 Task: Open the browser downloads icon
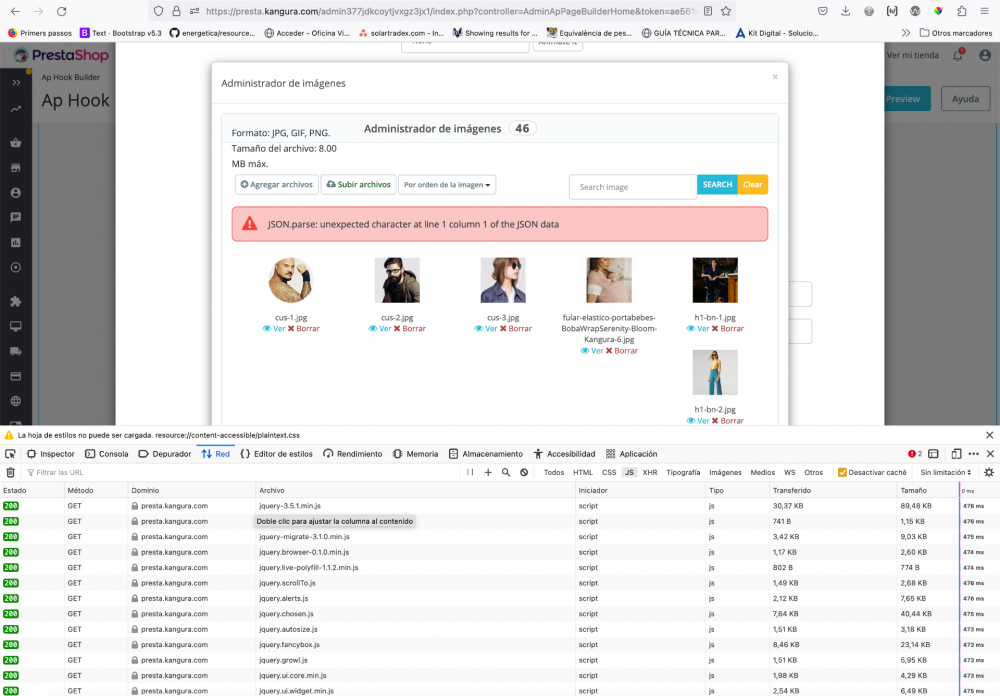(x=846, y=11)
